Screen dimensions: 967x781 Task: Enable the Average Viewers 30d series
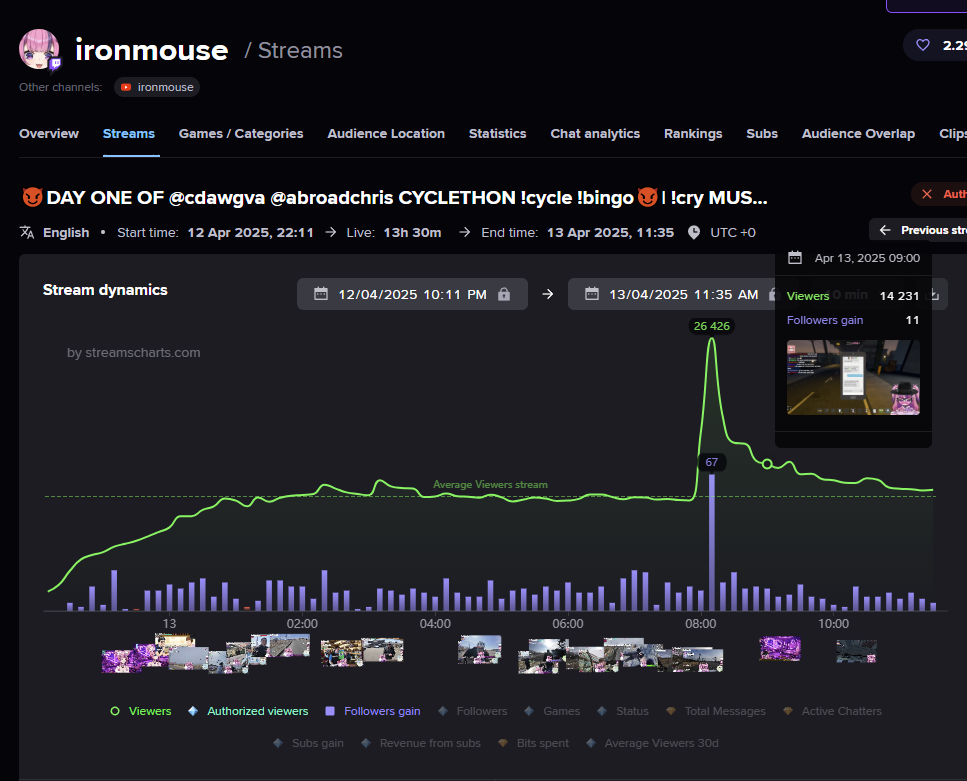click(x=652, y=743)
